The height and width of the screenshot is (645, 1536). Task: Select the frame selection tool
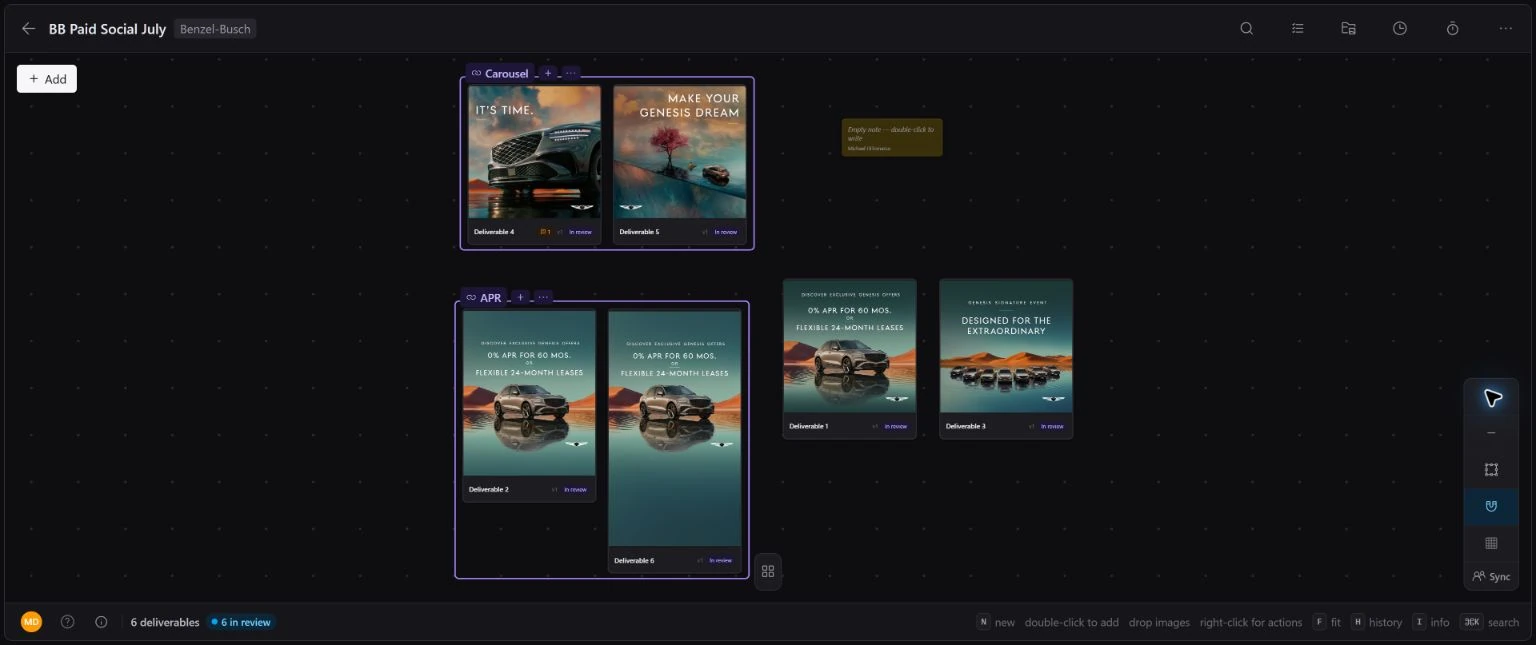tap(1492, 470)
